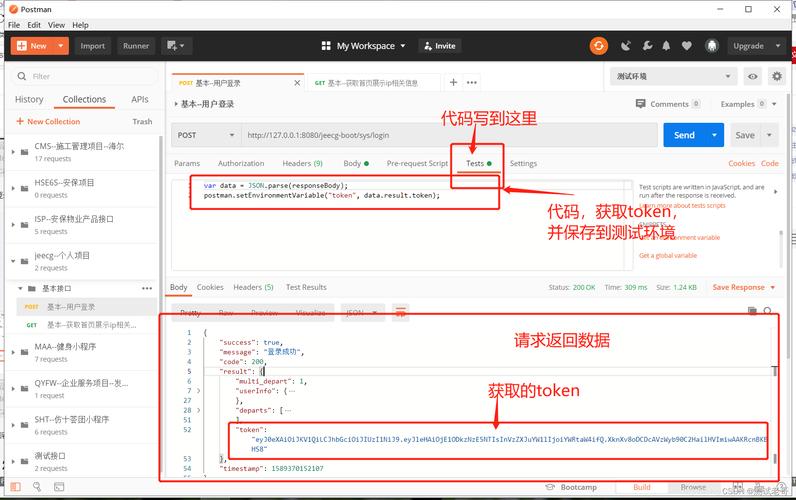The width and height of the screenshot is (796, 500).
Task: Click the orange sync status icon
Action: click(x=599, y=46)
